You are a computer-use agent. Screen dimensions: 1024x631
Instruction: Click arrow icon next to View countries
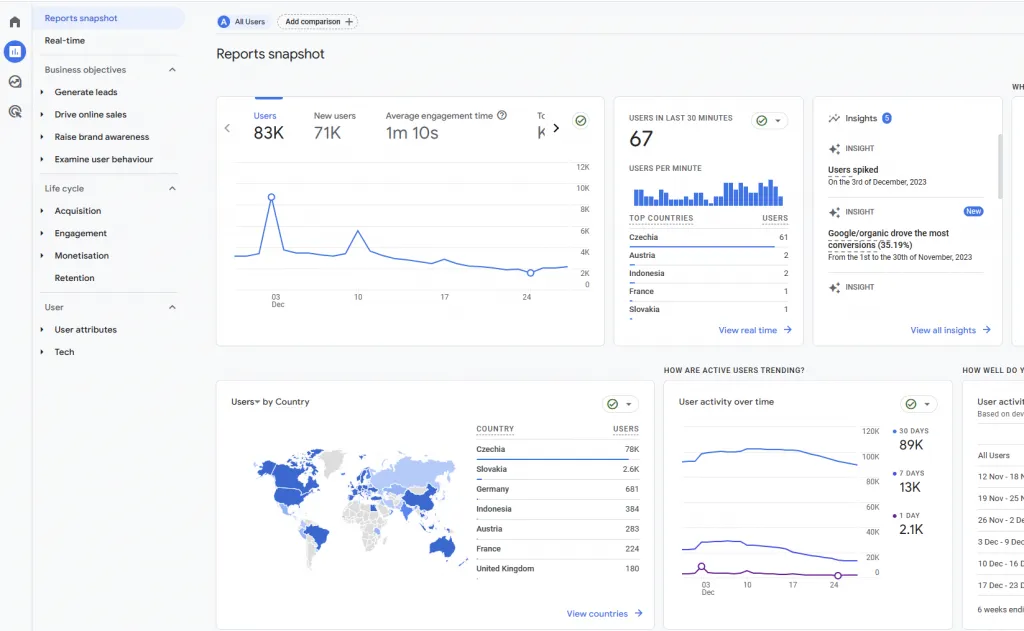click(x=638, y=613)
